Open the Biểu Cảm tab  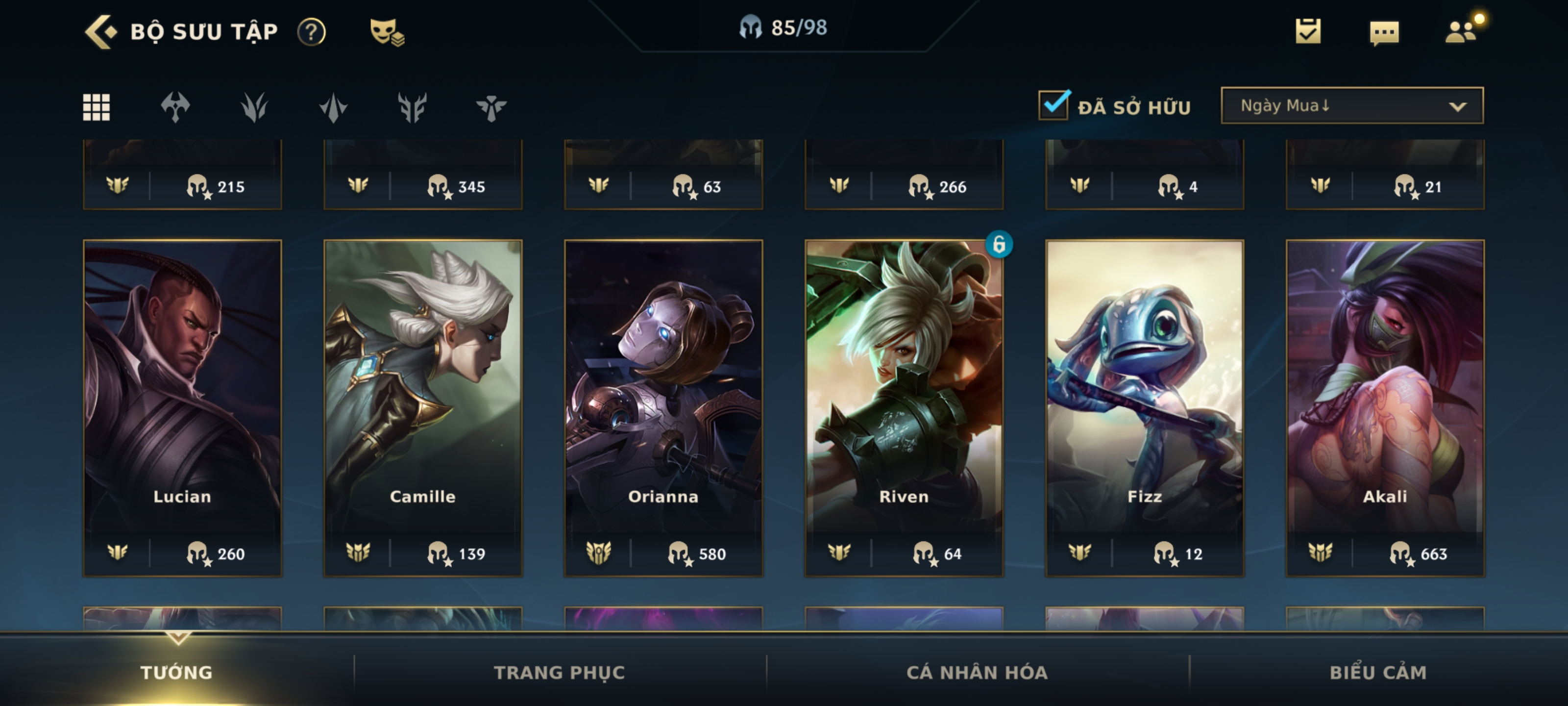[x=1377, y=672]
